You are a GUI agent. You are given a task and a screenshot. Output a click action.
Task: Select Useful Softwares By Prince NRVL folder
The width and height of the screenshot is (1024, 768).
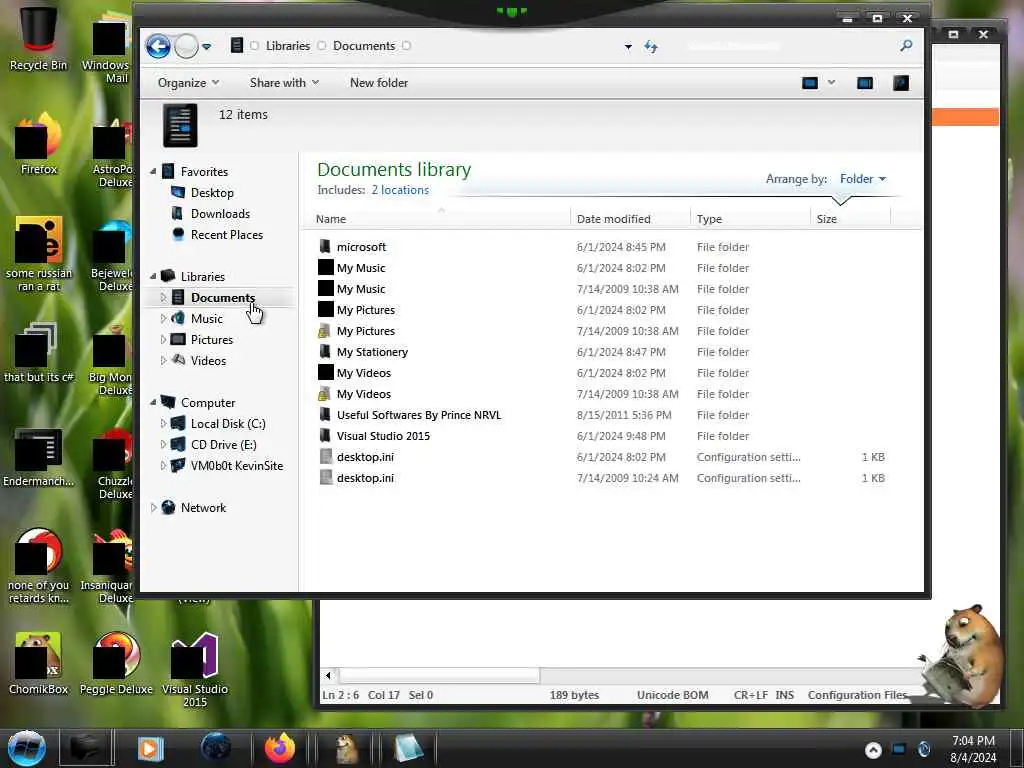[419, 415]
